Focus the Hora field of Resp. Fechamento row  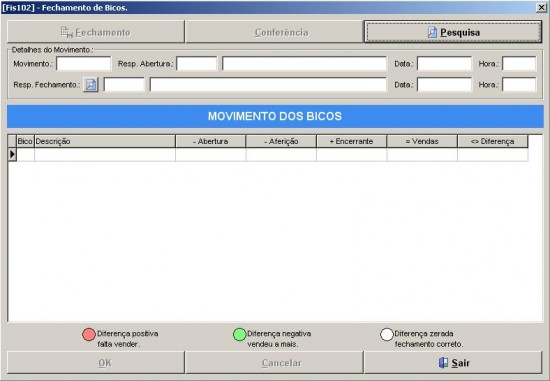tap(519, 85)
